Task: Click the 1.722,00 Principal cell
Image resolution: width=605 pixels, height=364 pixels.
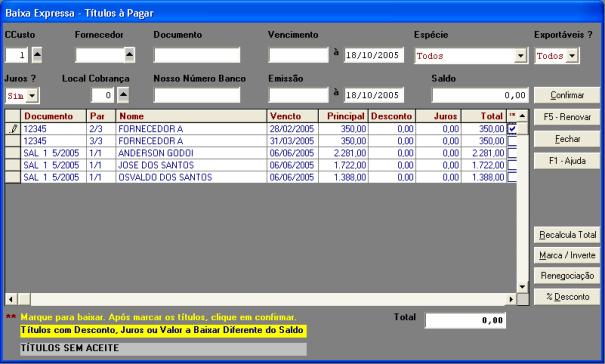Action: [343, 165]
